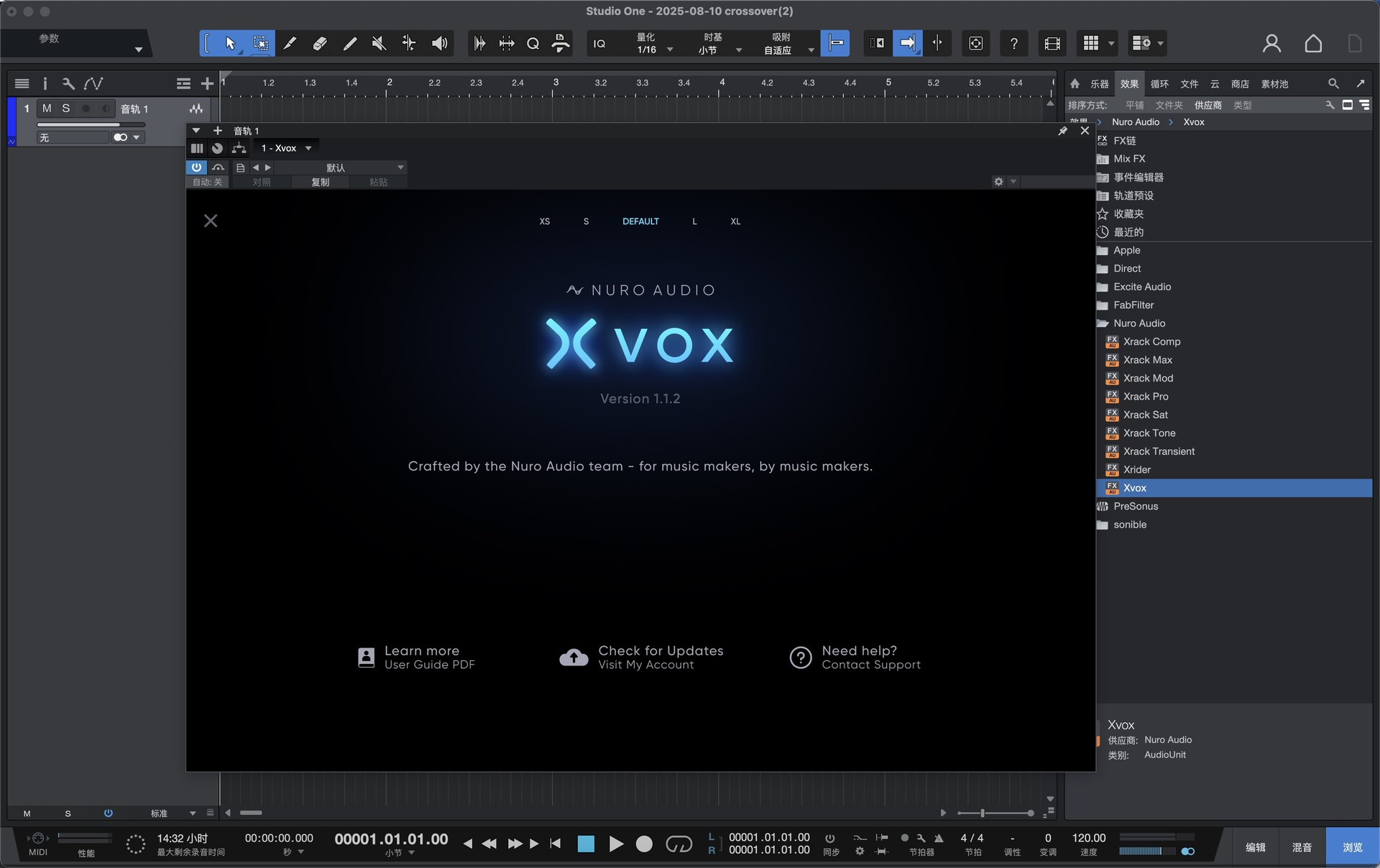
Task: Open Learn more User Guide PDF
Action: click(x=417, y=657)
